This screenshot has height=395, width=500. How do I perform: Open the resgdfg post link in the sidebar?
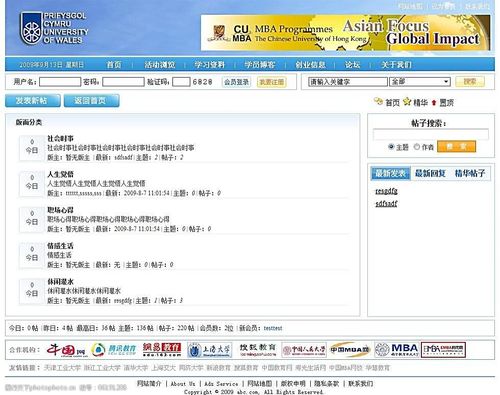[386, 191]
